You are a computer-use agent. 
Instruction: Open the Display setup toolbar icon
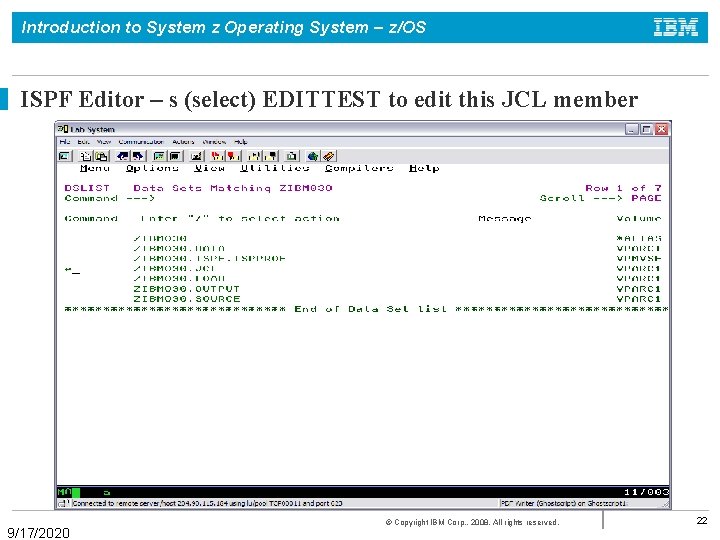coord(159,156)
